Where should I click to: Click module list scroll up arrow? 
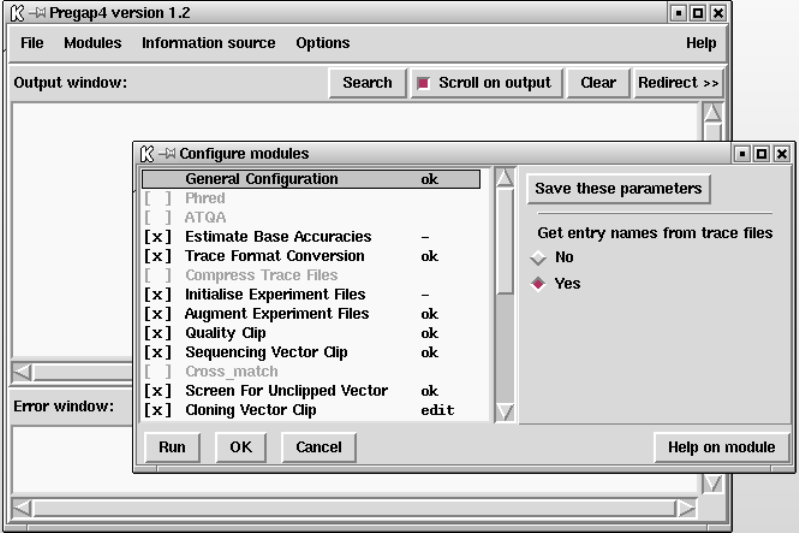pos(505,178)
